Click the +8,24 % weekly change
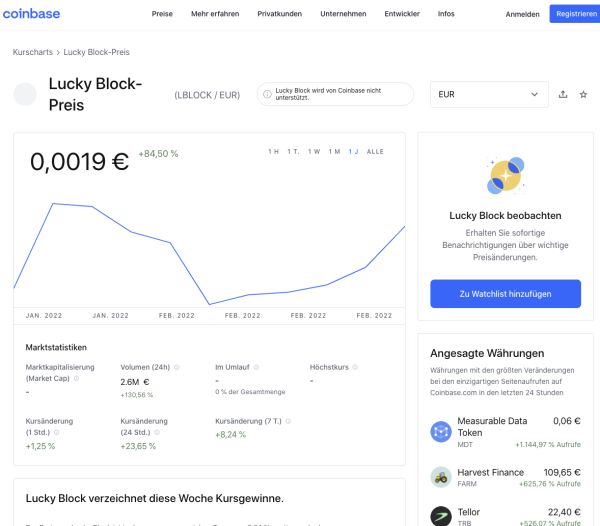The image size is (600, 526). tap(231, 435)
